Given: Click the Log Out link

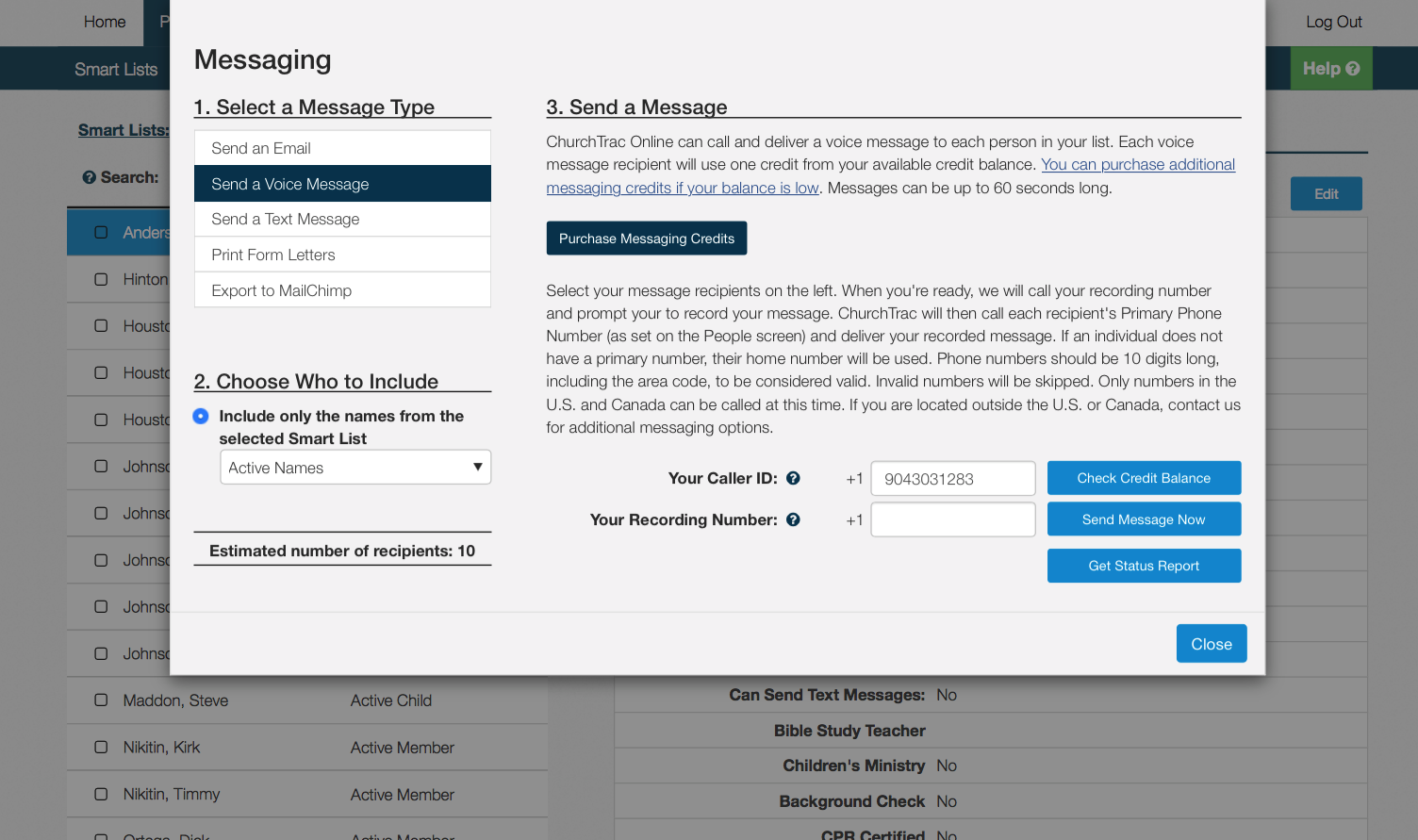Looking at the screenshot, I should pyautogui.click(x=1333, y=22).
